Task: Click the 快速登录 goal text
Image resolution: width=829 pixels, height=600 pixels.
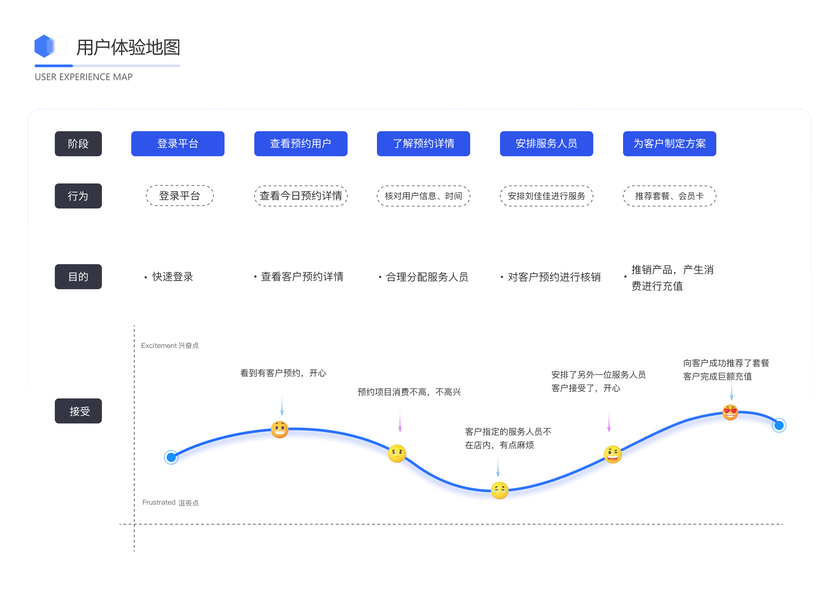Action: pyautogui.click(x=172, y=276)
